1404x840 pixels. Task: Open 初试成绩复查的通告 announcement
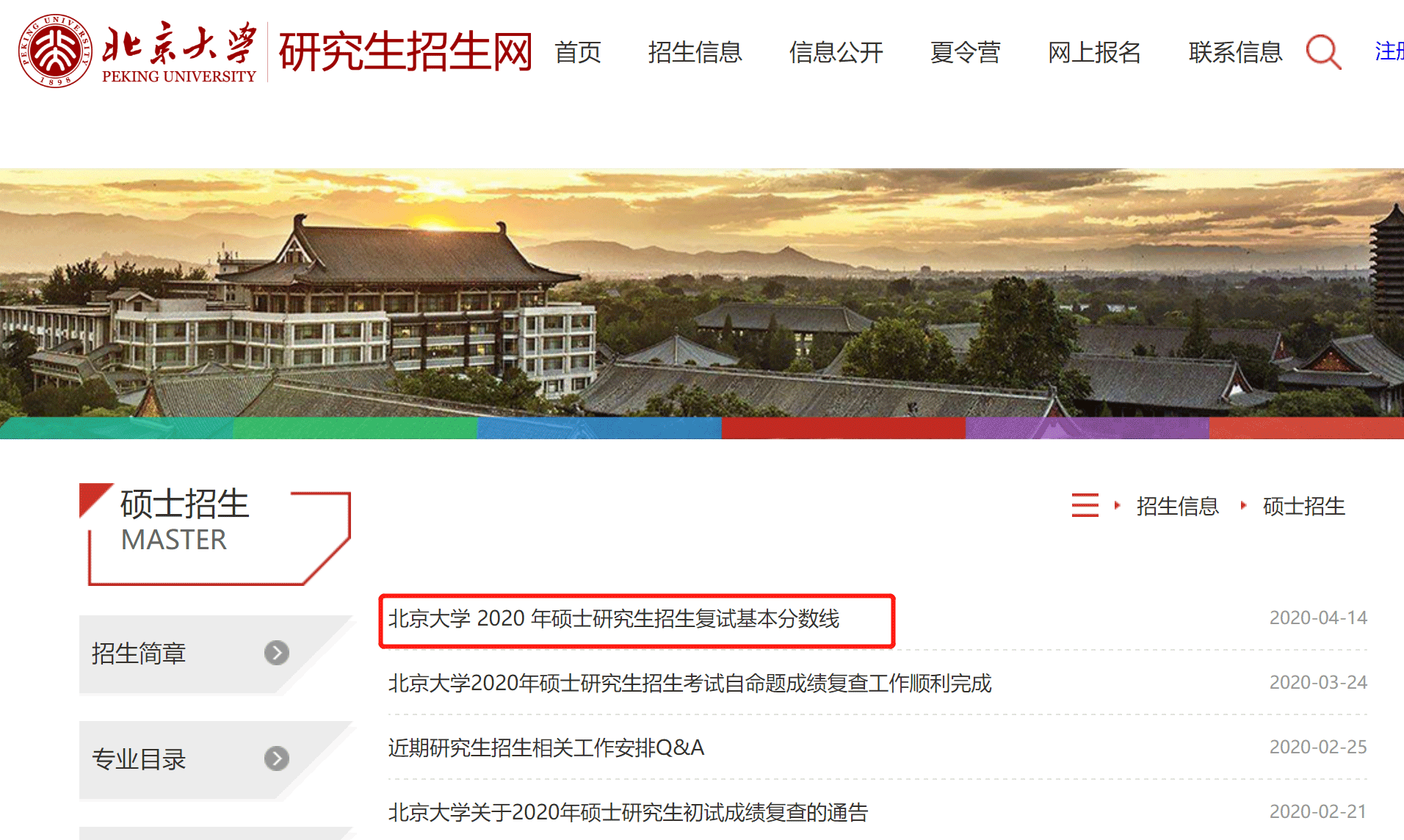point(628,812)
